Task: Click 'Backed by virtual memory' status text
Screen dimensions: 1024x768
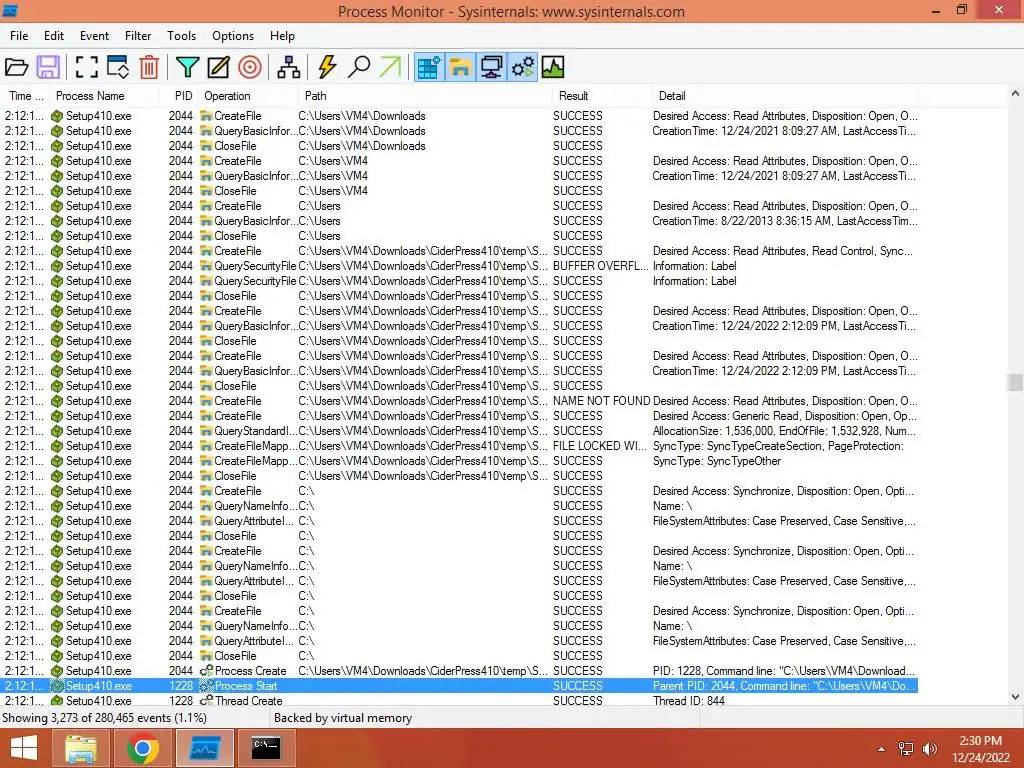Action: tap(343, 718)
